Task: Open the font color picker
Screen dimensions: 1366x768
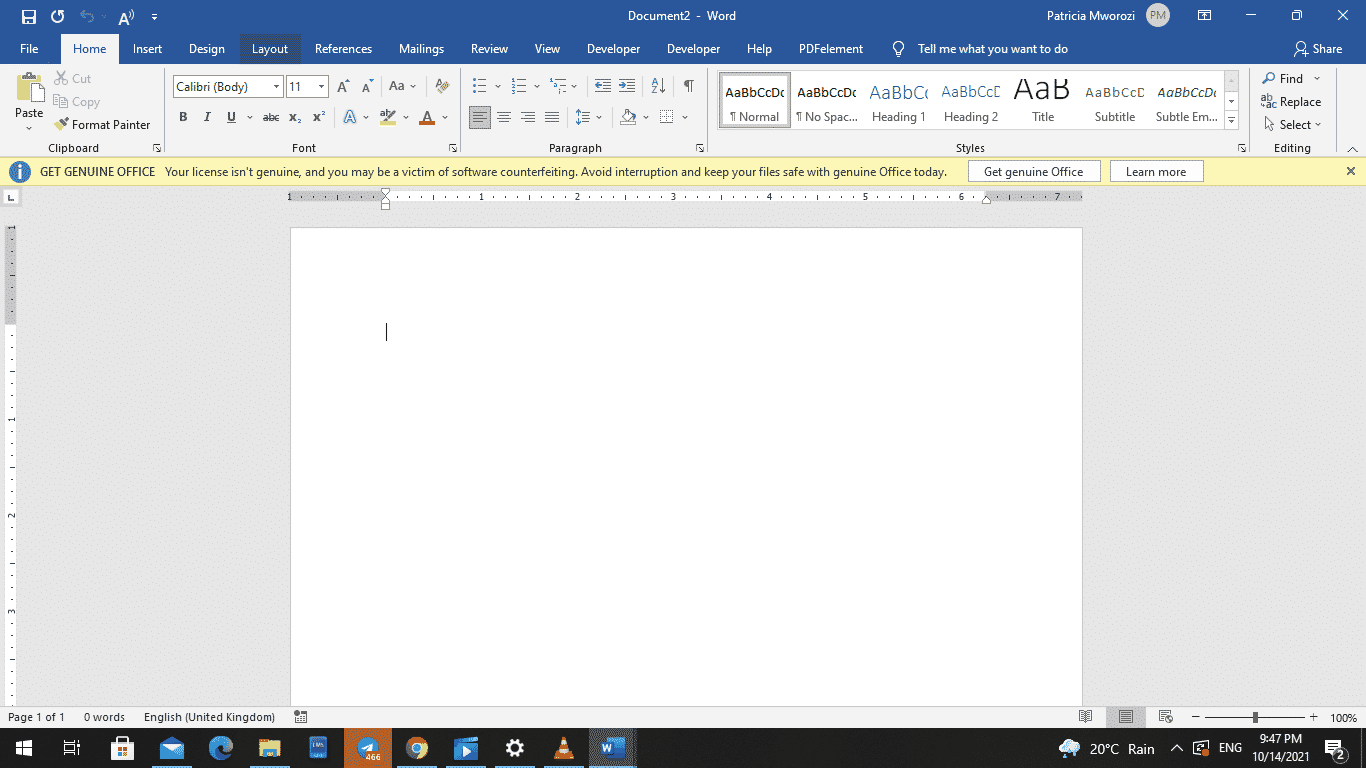Action: point(444,117)
